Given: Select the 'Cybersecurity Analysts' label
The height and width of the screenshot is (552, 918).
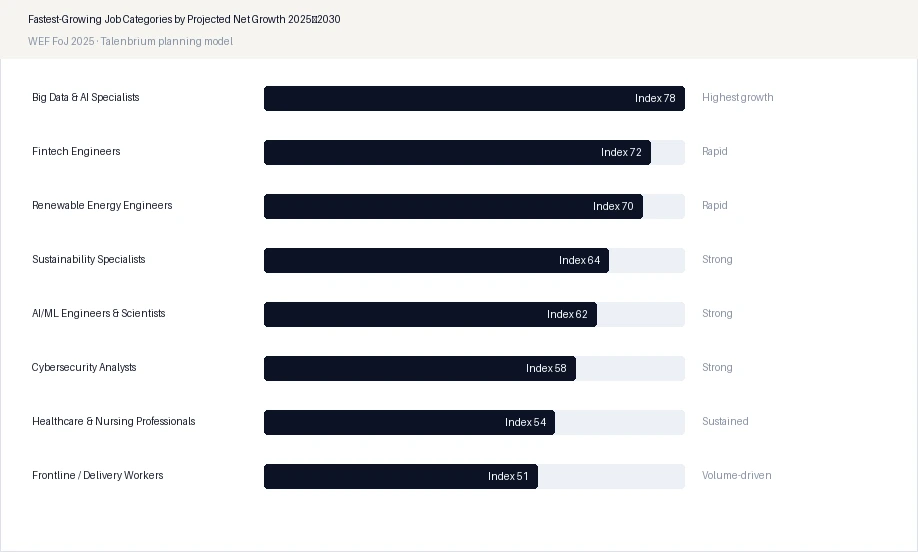Looking at the screenshot, I should tap(84, 367).
